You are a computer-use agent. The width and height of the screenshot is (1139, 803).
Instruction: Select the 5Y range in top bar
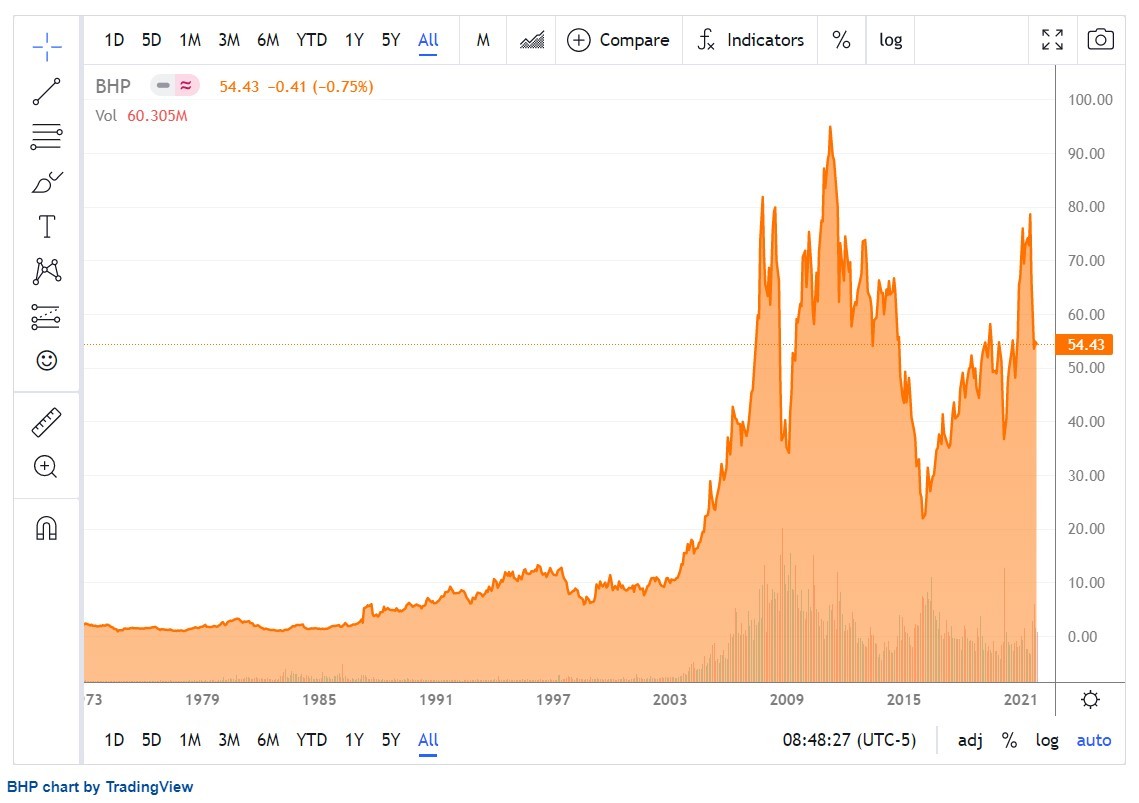pyautogui.click(x=391, y=40)
